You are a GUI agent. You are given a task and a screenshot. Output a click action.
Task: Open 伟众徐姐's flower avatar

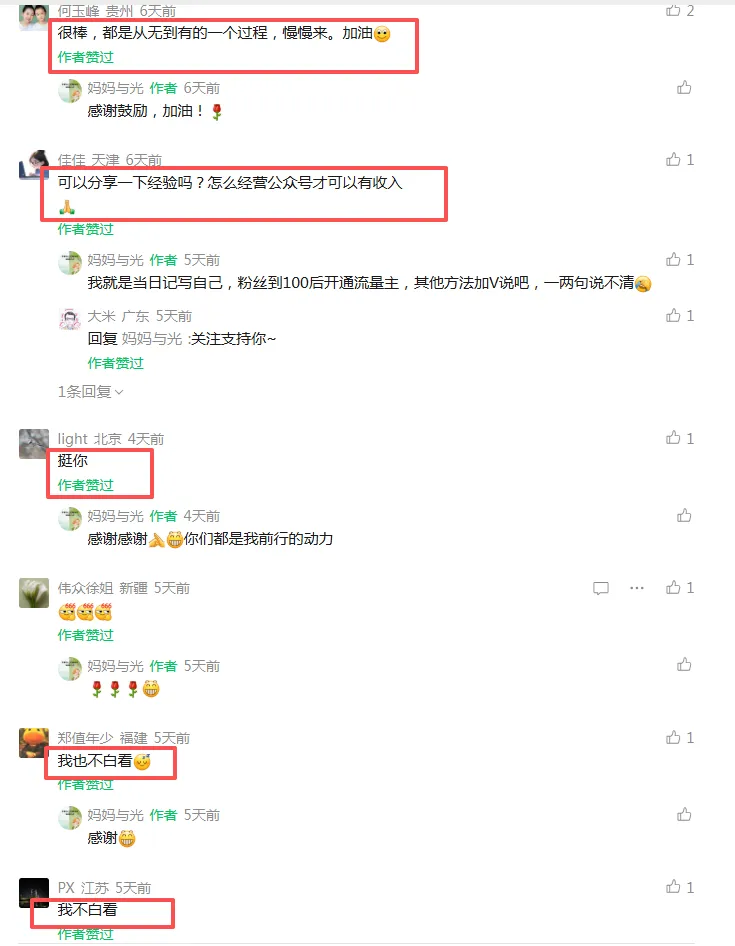pos(34,593)
